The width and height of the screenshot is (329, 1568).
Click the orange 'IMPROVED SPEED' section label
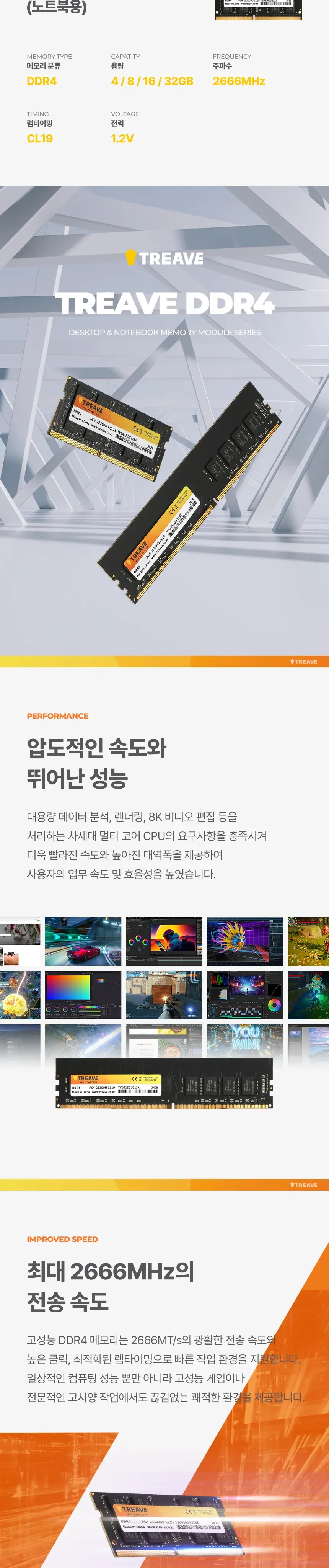(62, 1239)
